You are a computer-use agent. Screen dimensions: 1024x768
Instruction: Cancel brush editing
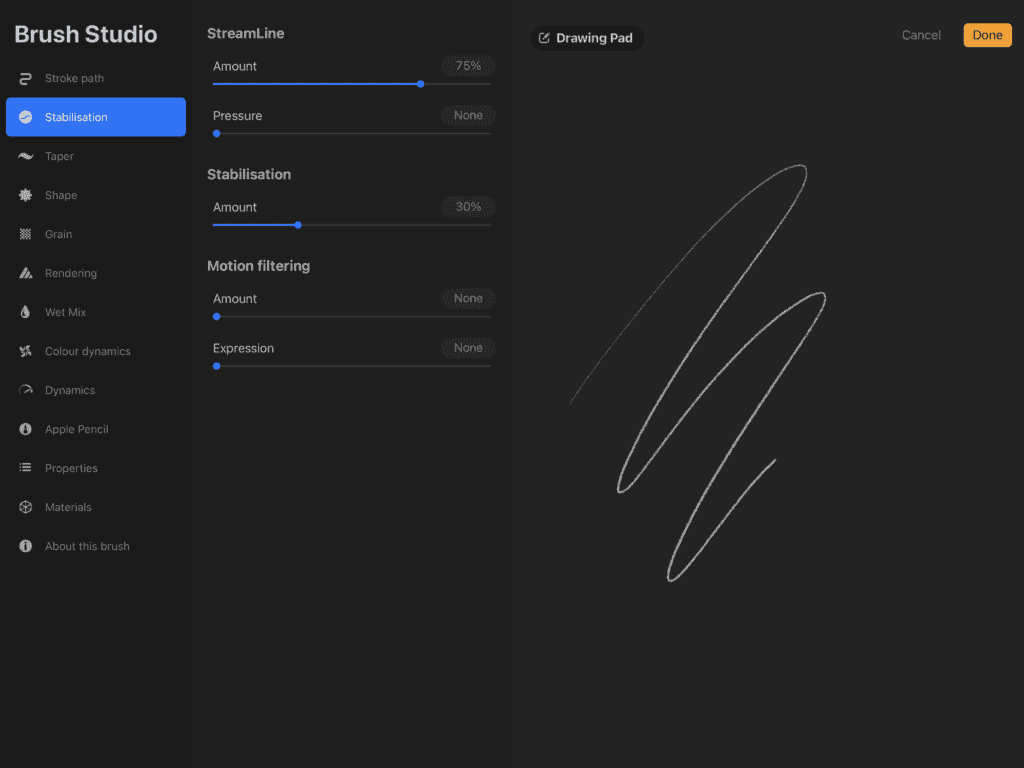[920, 34]
